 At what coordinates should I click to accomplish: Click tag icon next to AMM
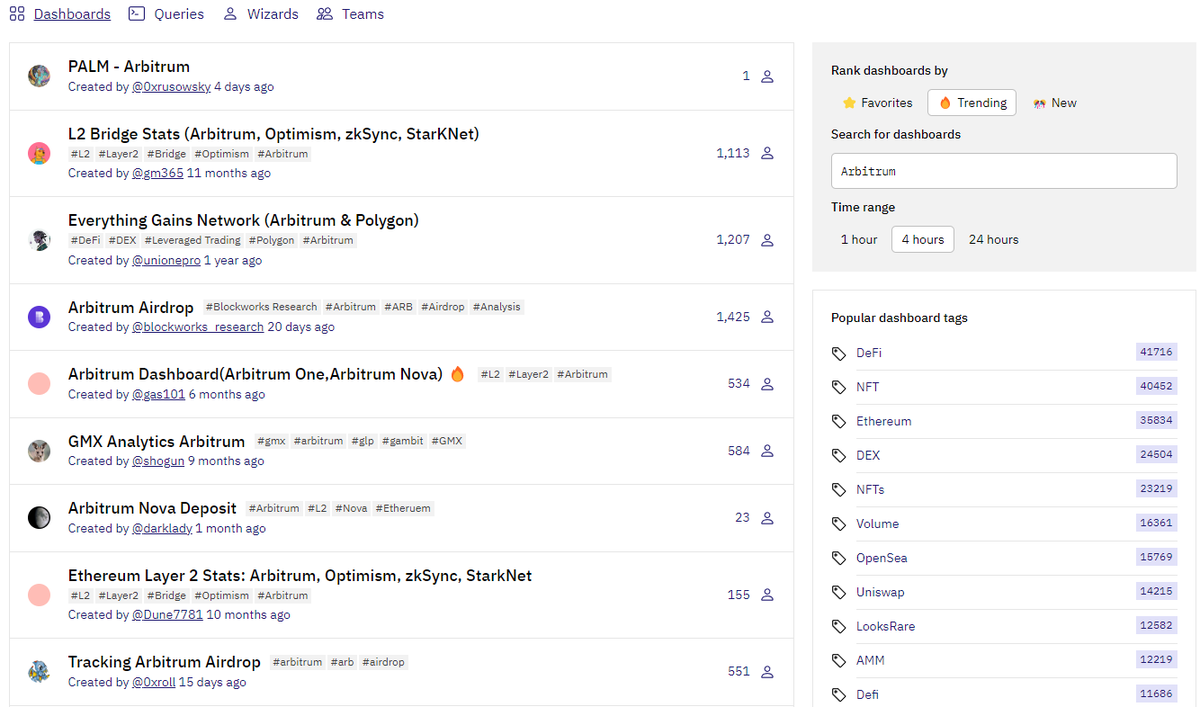click(x=839, y=661)
